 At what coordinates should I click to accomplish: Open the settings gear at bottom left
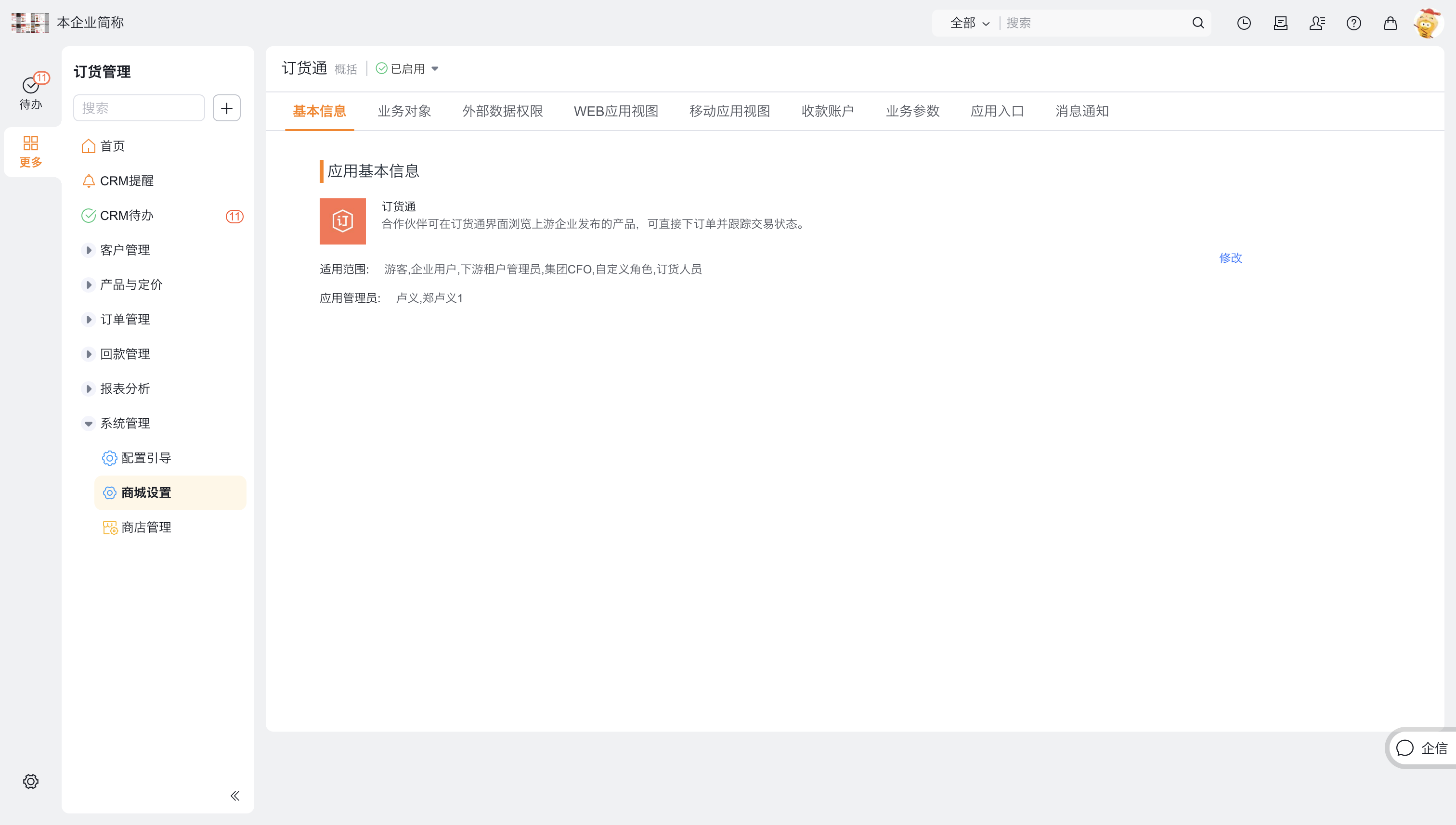31,781
